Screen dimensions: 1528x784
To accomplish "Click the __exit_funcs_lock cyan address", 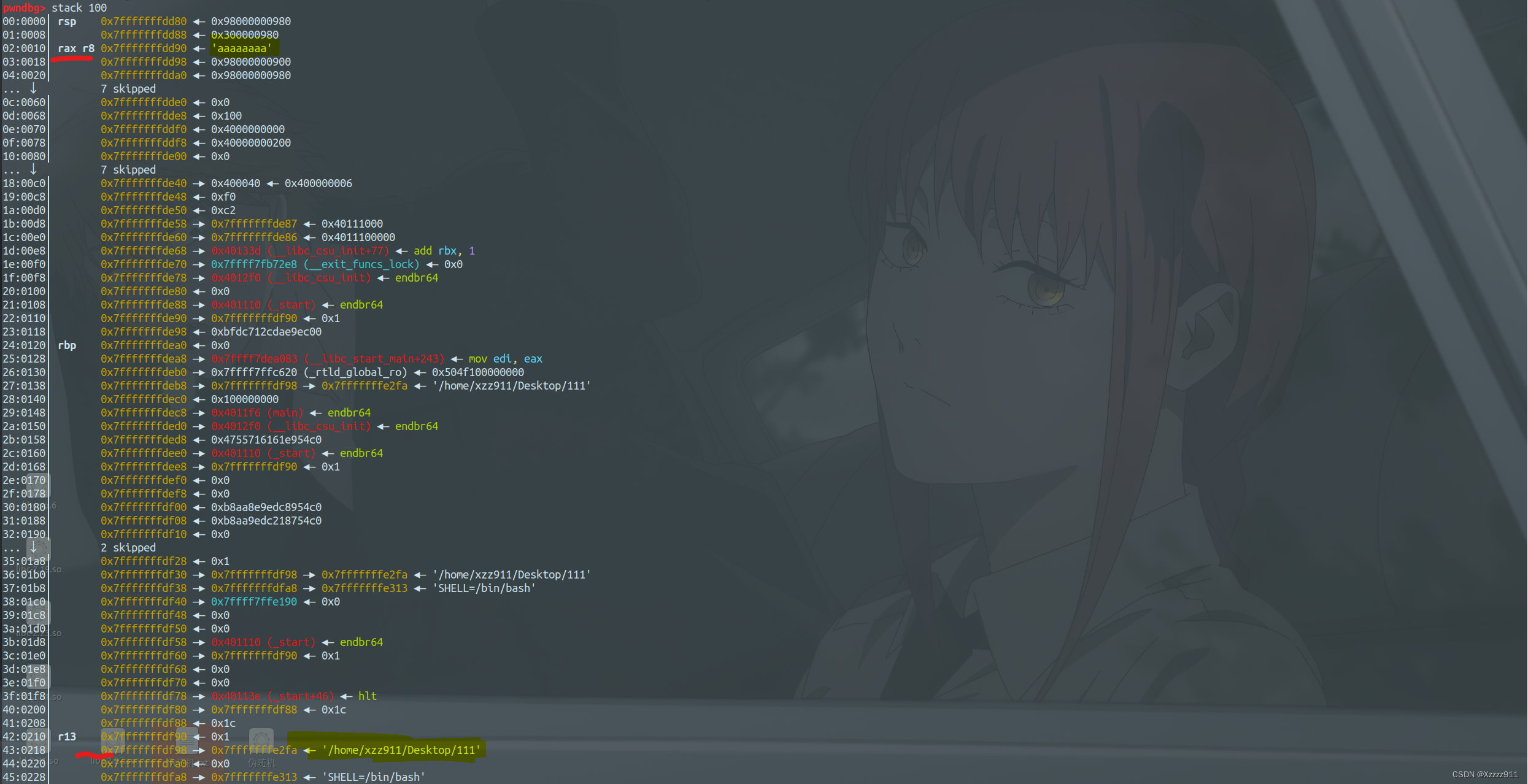I will (315, 264).
